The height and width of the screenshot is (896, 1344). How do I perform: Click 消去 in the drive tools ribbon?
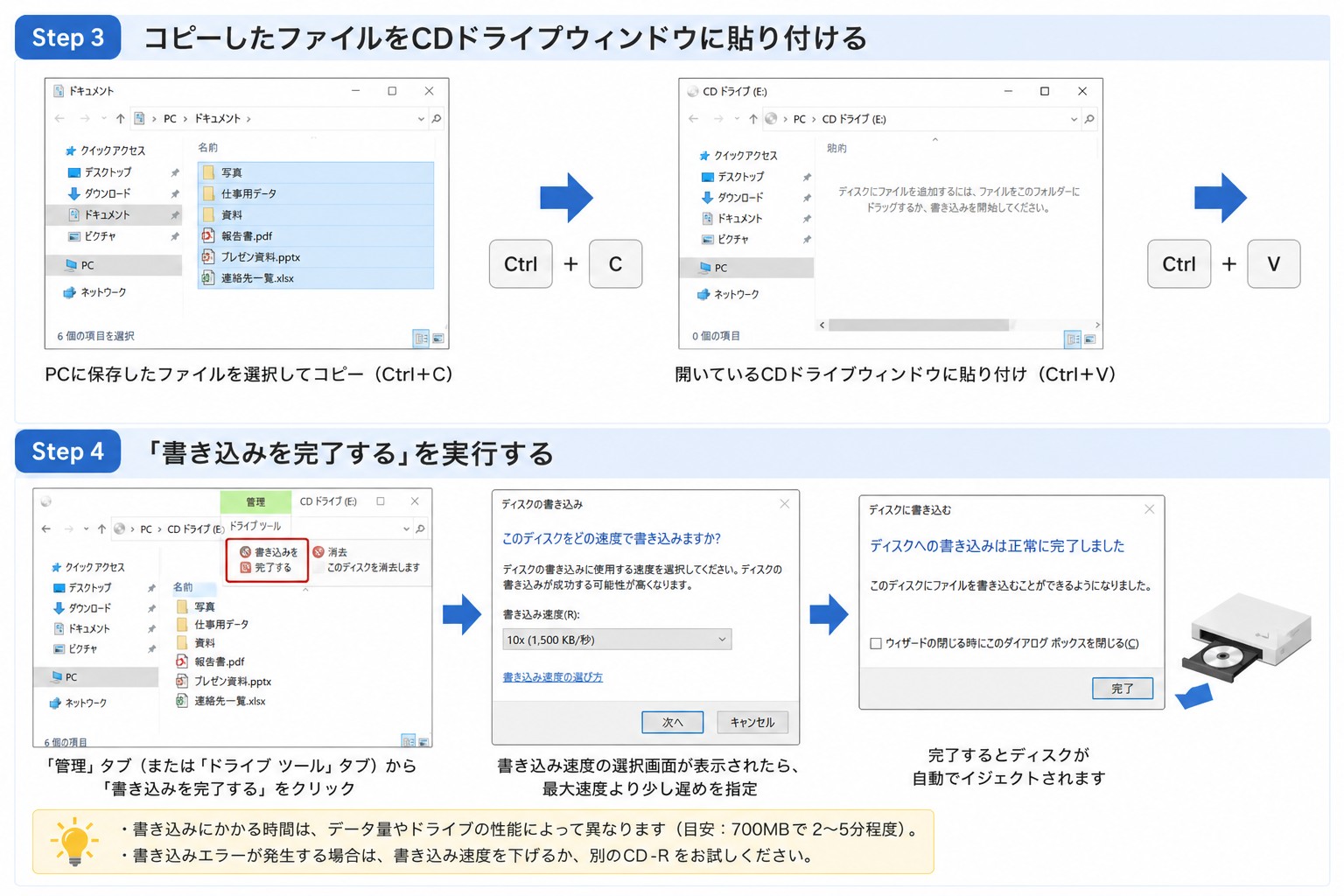click(x=331, y=552)
